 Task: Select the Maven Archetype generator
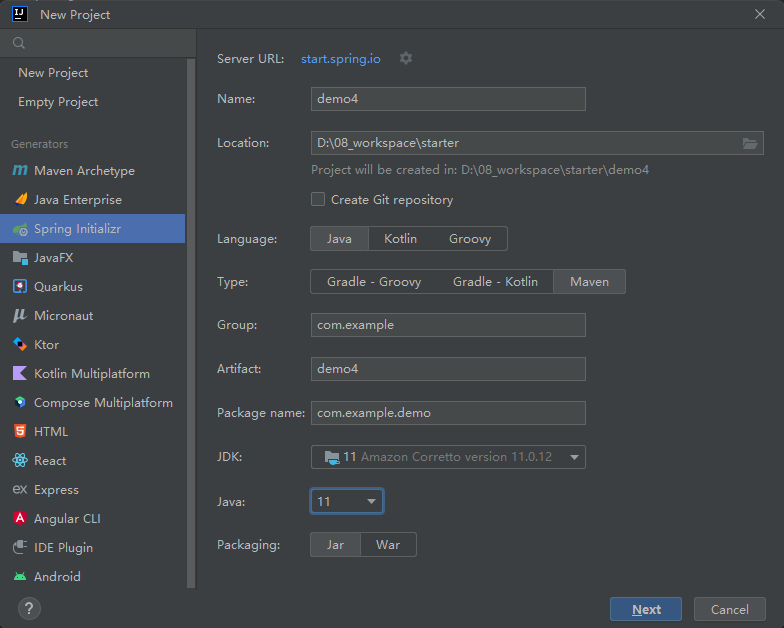84,171
